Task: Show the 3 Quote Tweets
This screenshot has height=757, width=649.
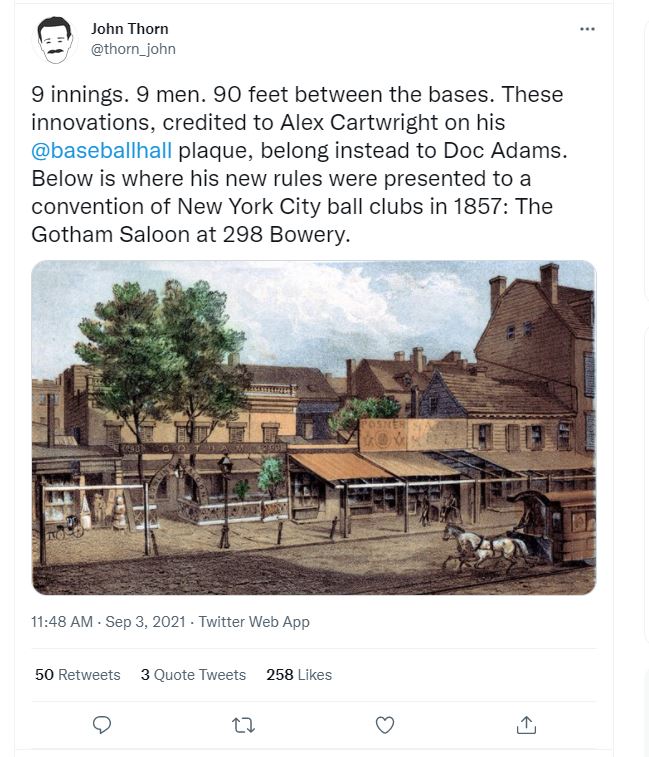Action: pyautogui.click(x=193, y=675)
